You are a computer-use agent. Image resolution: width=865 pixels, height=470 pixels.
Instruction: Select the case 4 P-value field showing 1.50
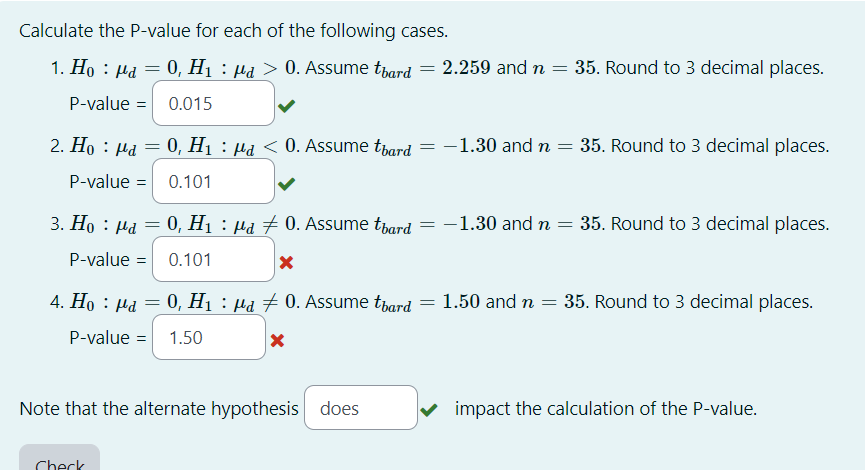[209, 337]
